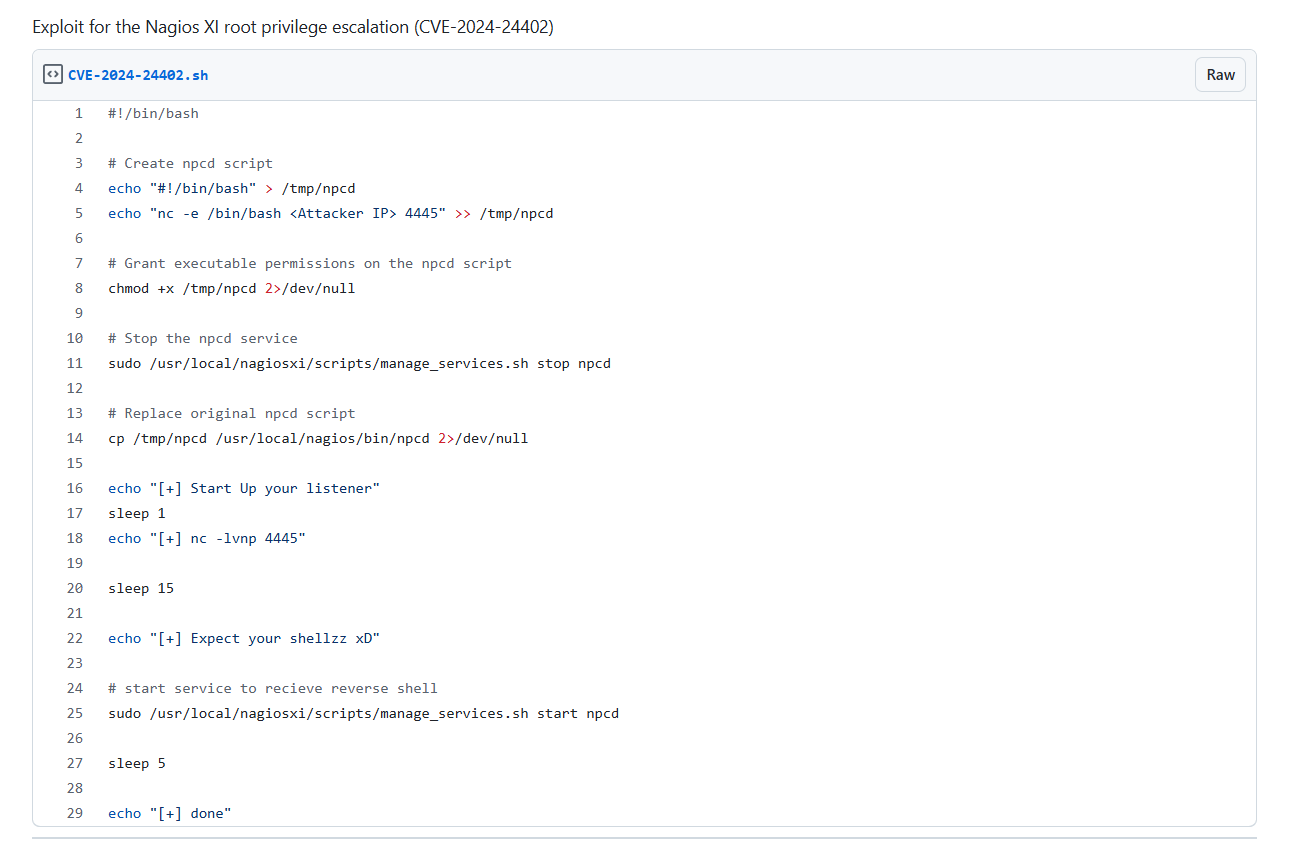Screen dimensions: 1291x841
Task: Click the echo "[+] Start Up your listener" line
Action: click(244, 488)
